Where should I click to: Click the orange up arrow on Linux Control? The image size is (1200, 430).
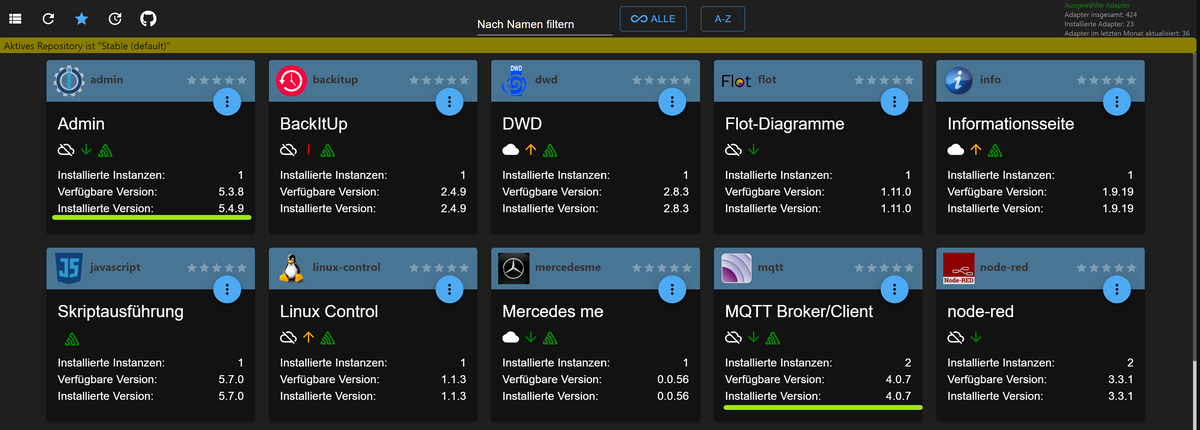click(308, 338)
